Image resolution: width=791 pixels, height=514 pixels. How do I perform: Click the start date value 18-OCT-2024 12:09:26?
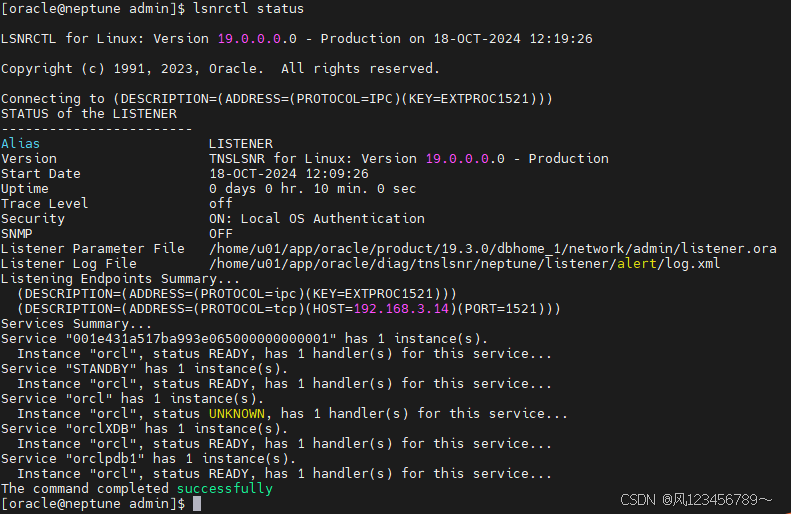coord(288,174)
